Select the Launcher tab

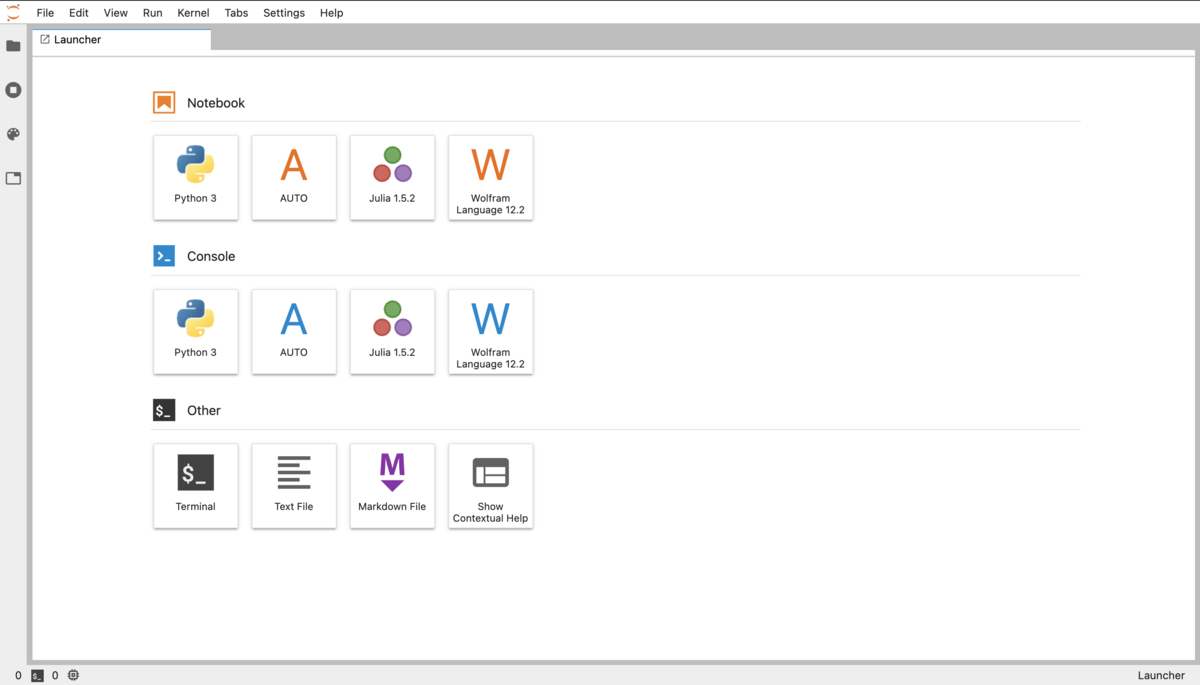click(x=122, y=40)
